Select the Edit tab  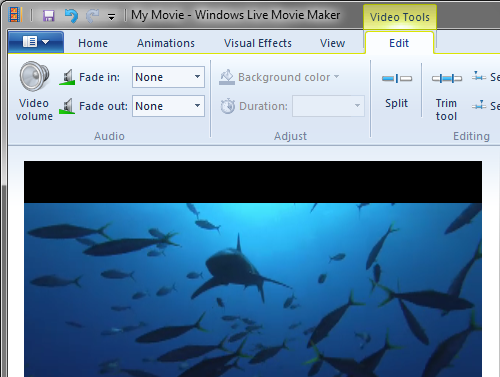[x=399, y=43]
